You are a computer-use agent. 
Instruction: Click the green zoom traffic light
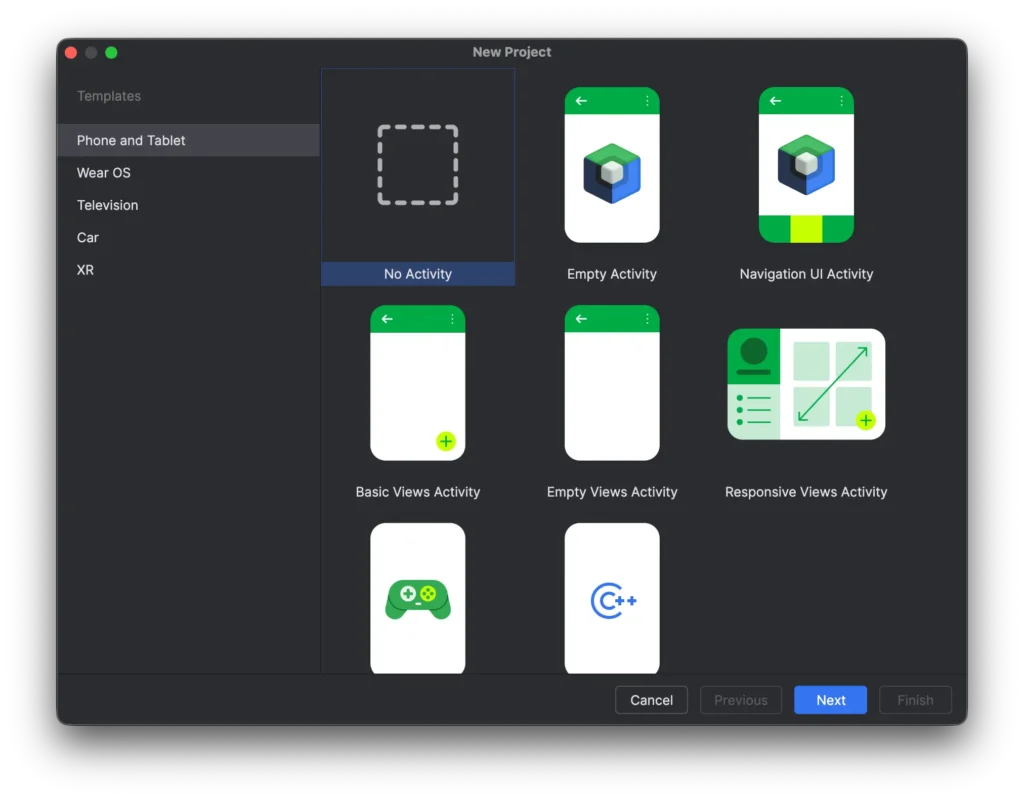tap(112, 52)
